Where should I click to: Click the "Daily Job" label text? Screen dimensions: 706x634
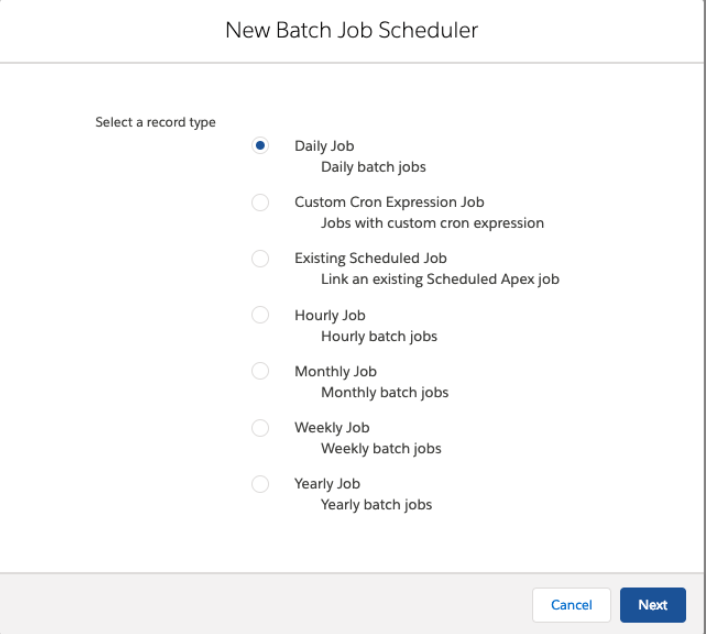(x=325, y=146)
